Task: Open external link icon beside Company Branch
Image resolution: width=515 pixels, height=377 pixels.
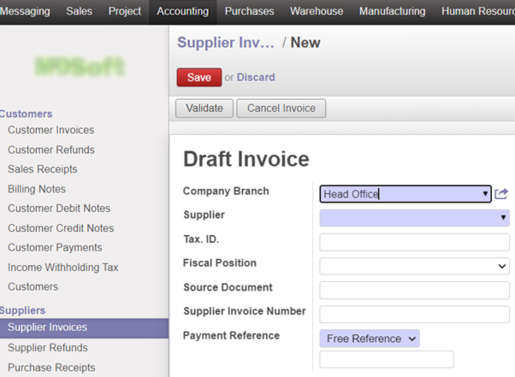Action: [501, 194]
